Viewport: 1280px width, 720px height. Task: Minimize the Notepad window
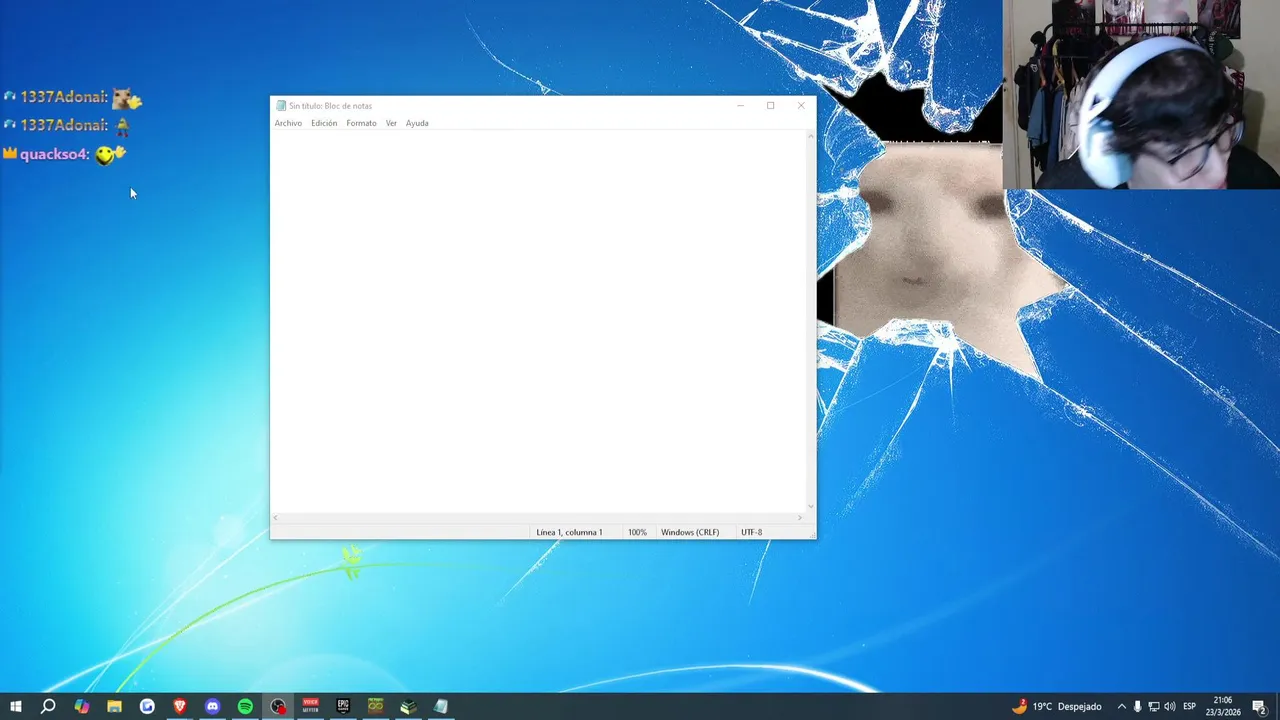(x=740, y=105)
